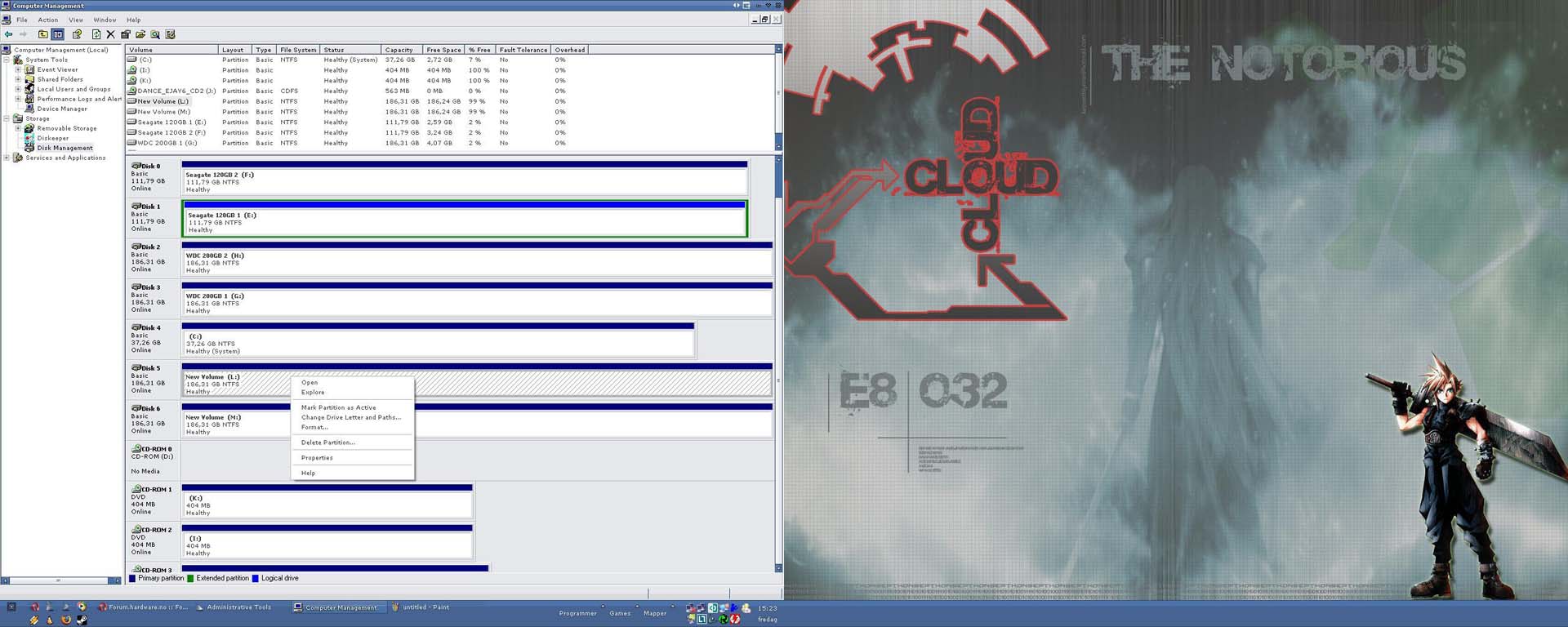Collapse the System Tools tree node

click(7, 60)
